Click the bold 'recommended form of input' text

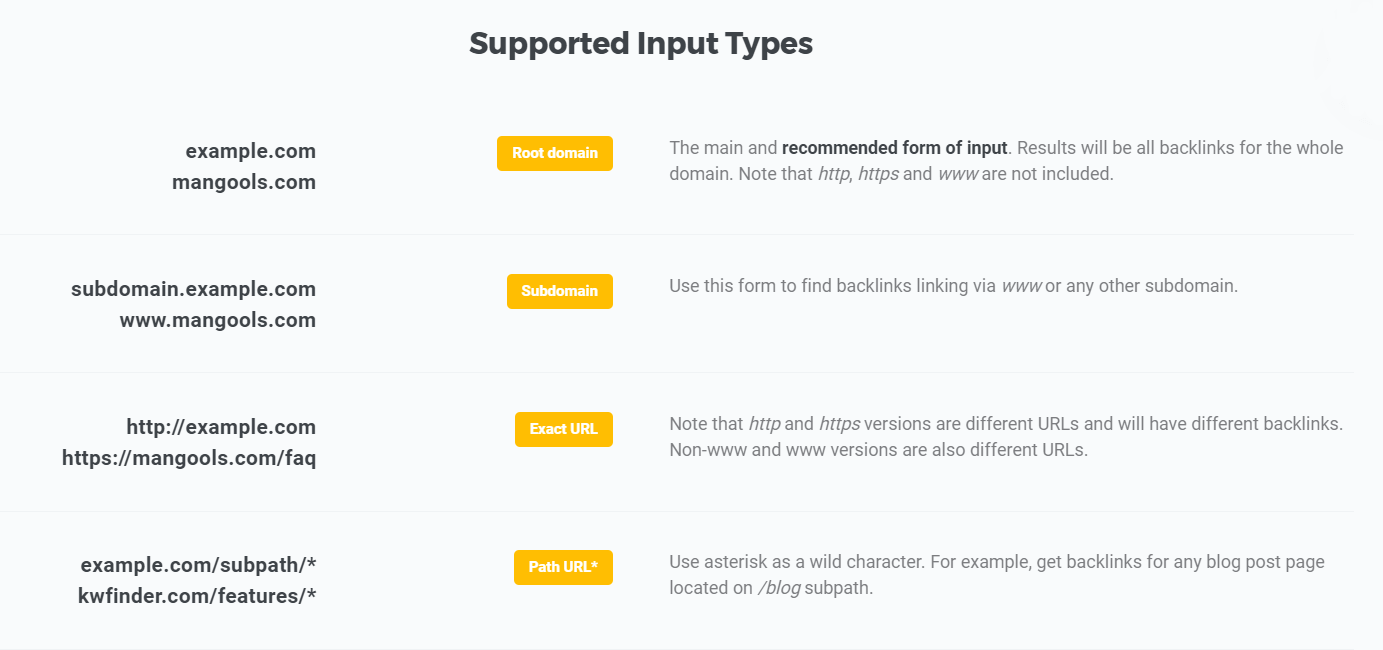click(894, 148)
